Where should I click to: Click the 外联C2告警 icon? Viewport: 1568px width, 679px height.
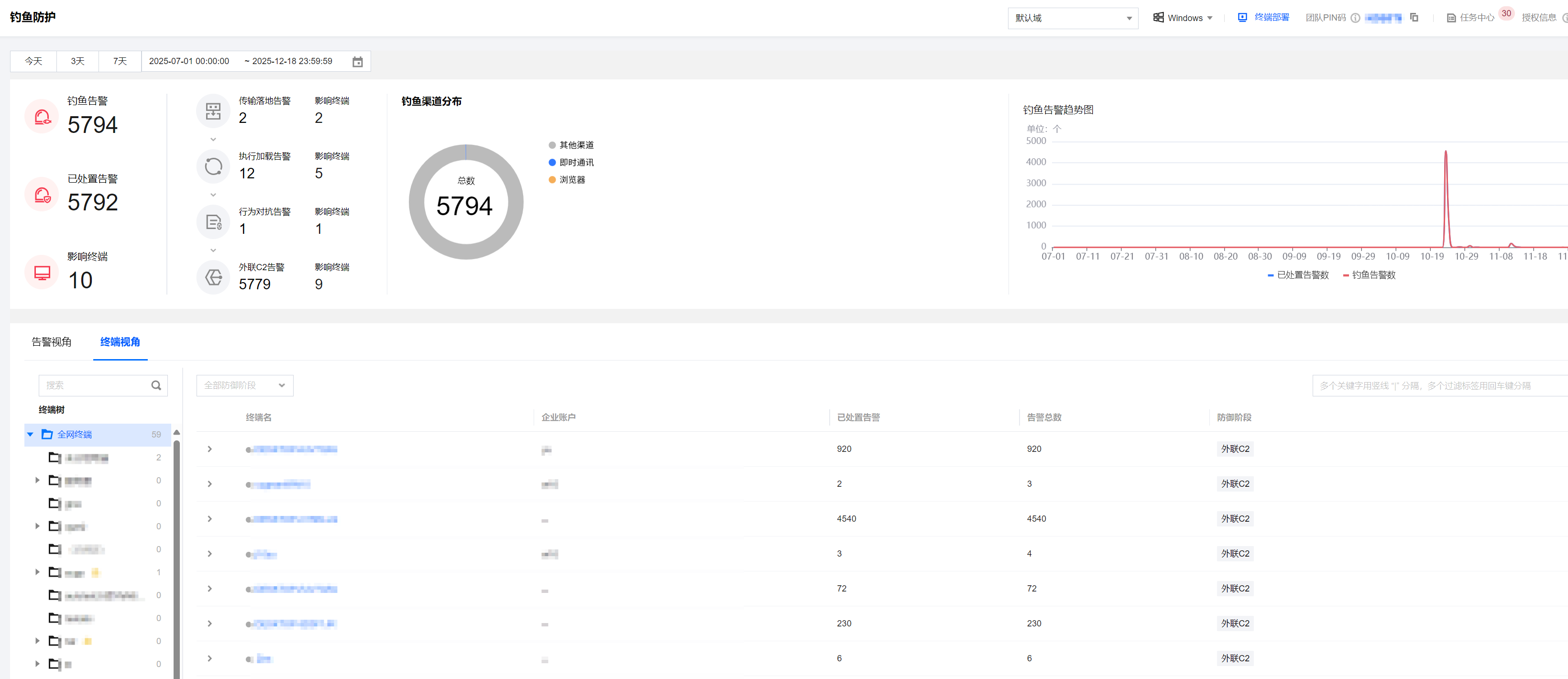213,277
